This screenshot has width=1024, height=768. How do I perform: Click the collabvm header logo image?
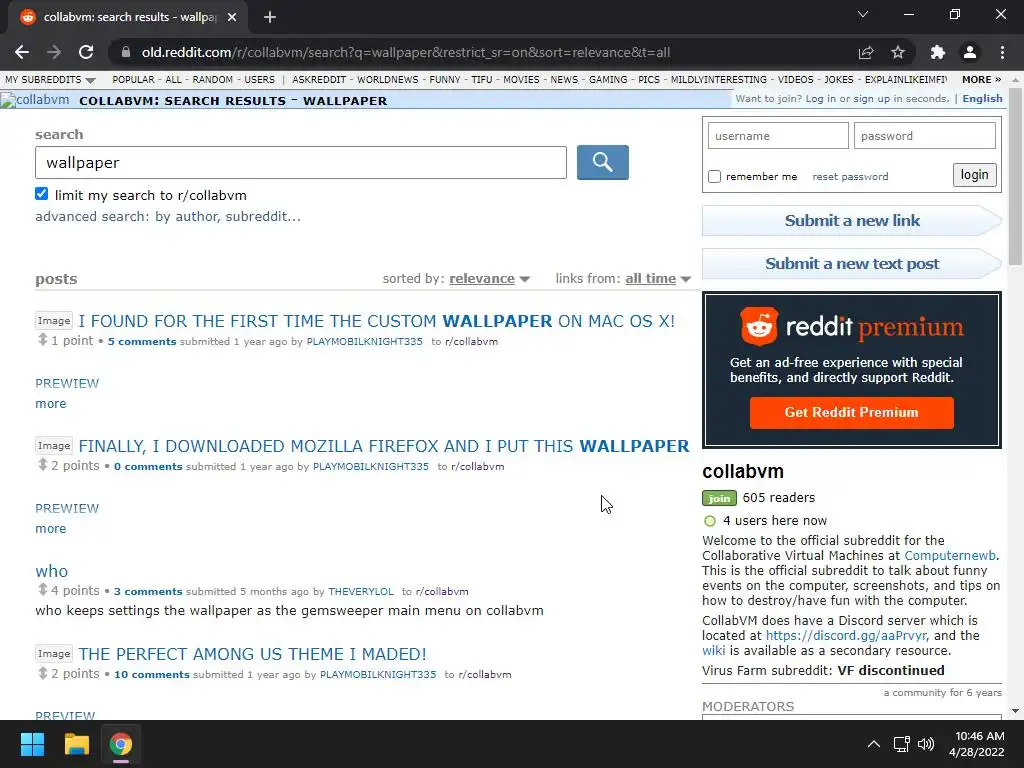tap(35, 100)
